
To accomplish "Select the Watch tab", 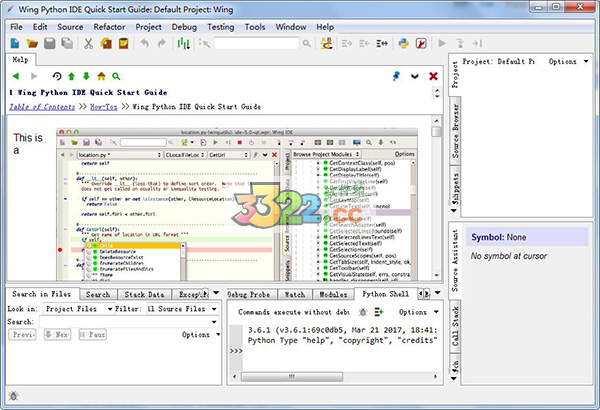I will coord(295,294).
